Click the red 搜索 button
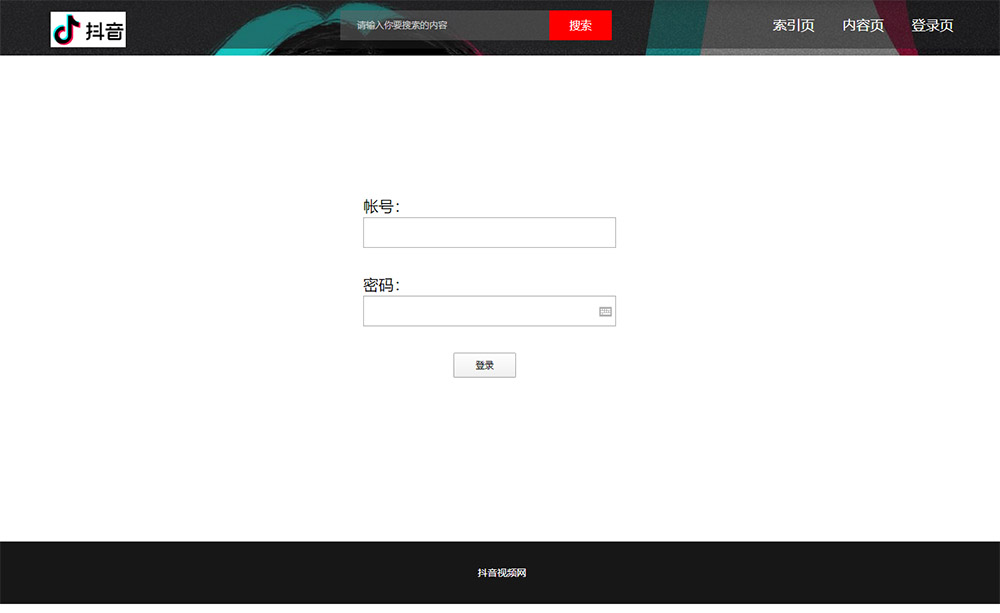The image size is (1000, 613). coord(580,26)
